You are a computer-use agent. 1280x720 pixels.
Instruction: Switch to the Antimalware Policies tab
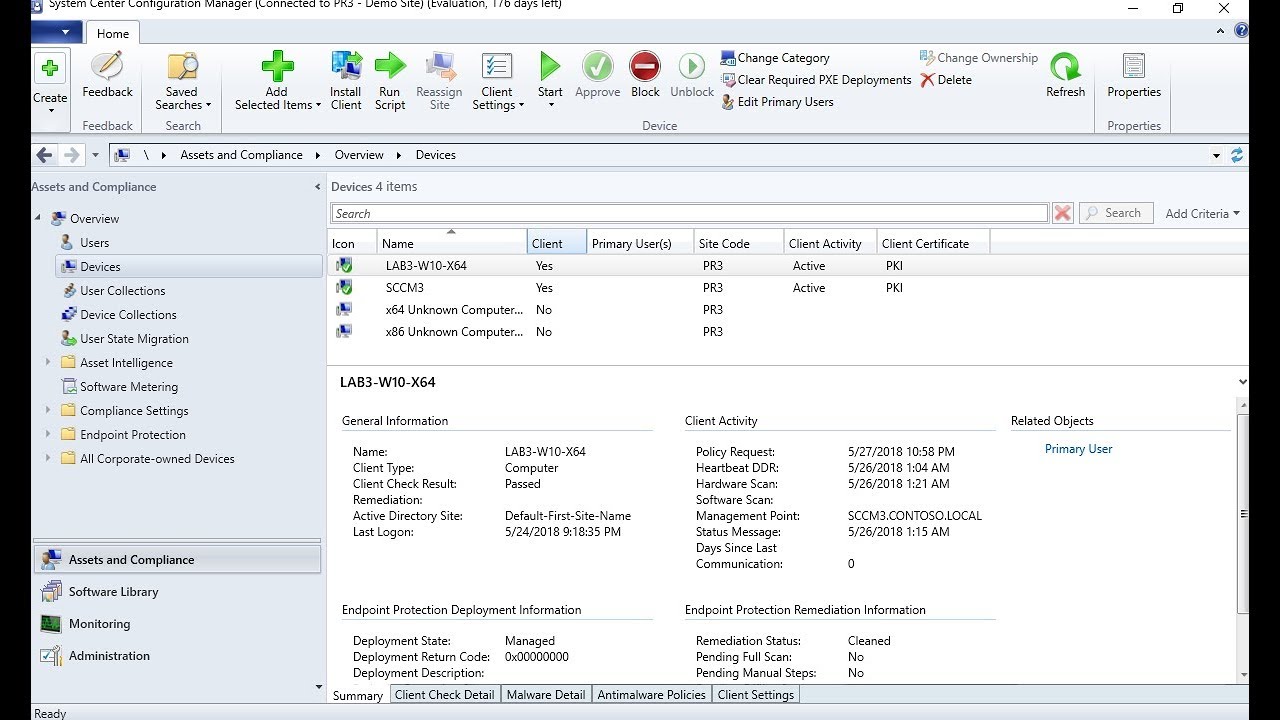point(652,695)
